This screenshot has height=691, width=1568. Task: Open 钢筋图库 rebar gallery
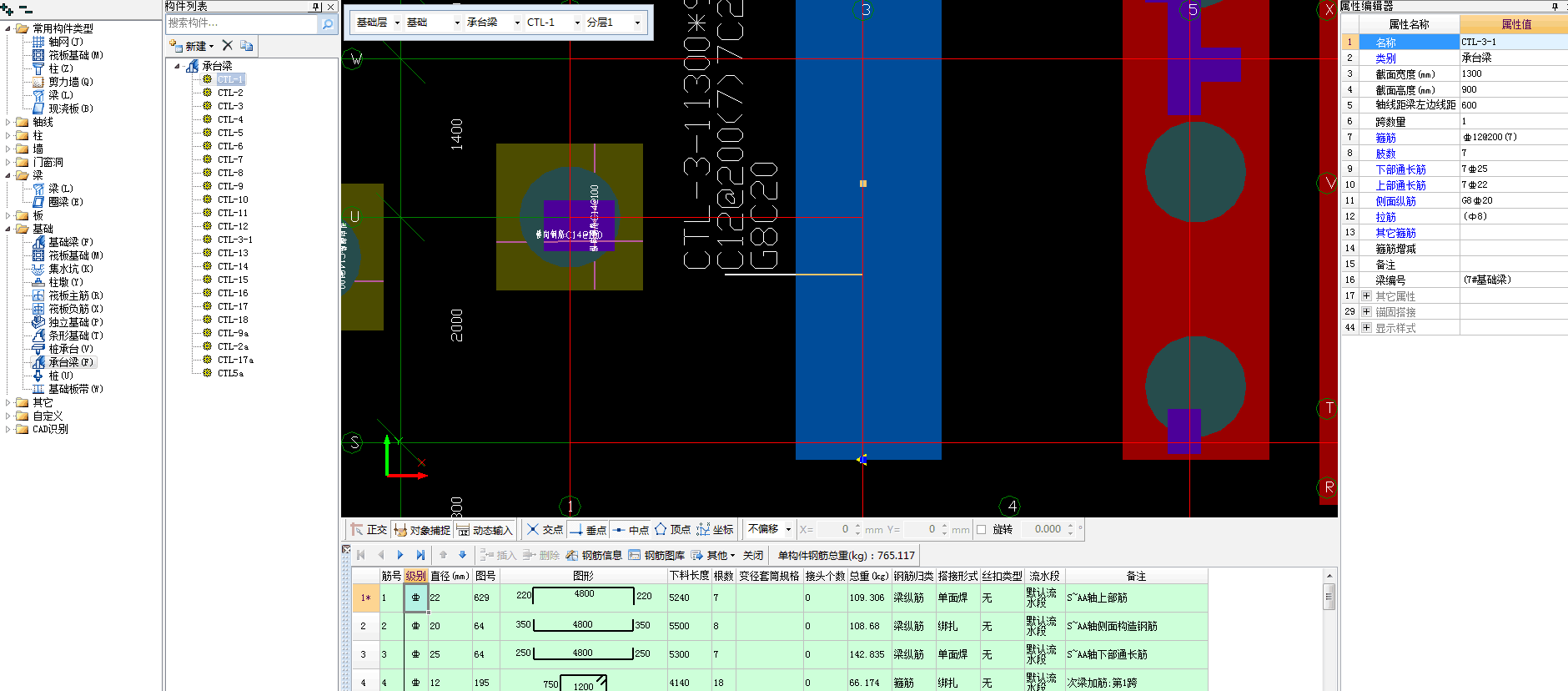[656, 555]
